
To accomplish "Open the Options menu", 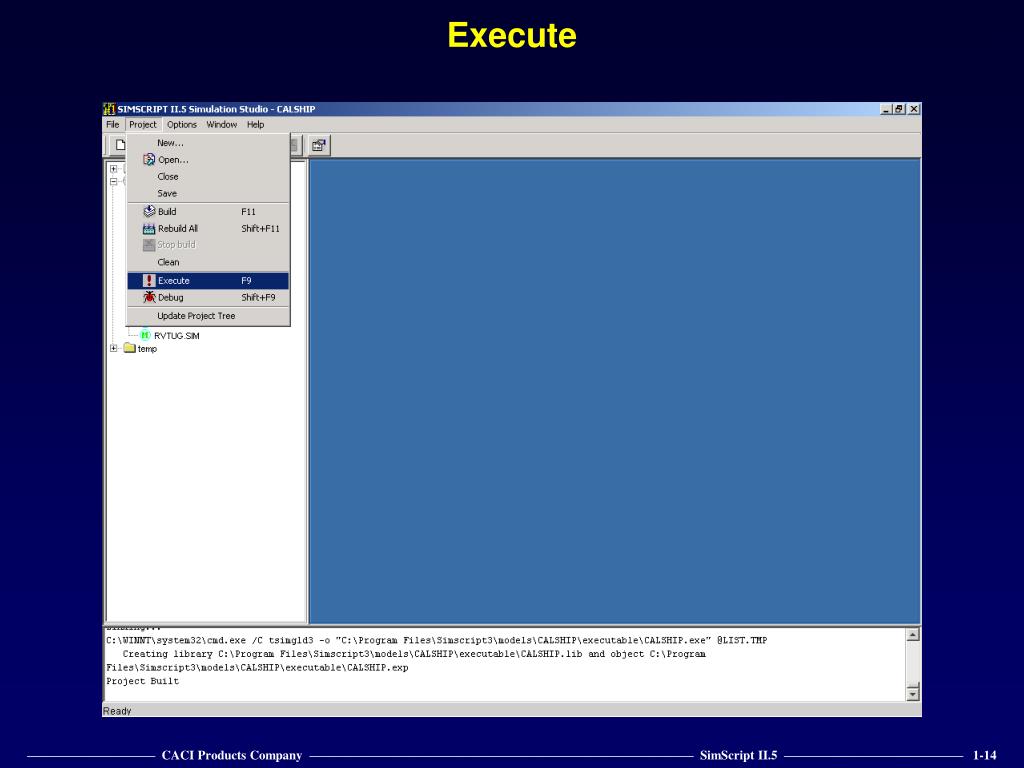I will (182, 125).
